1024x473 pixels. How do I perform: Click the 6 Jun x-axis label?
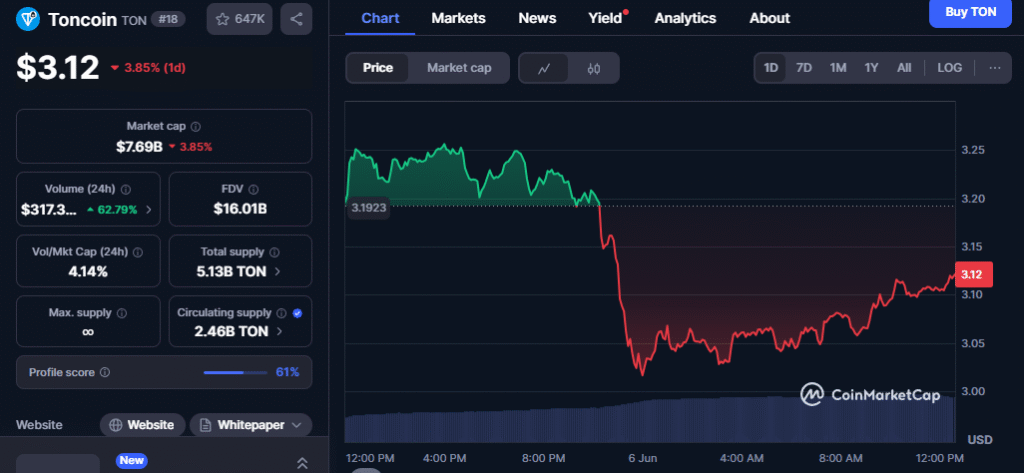[643, 457]
